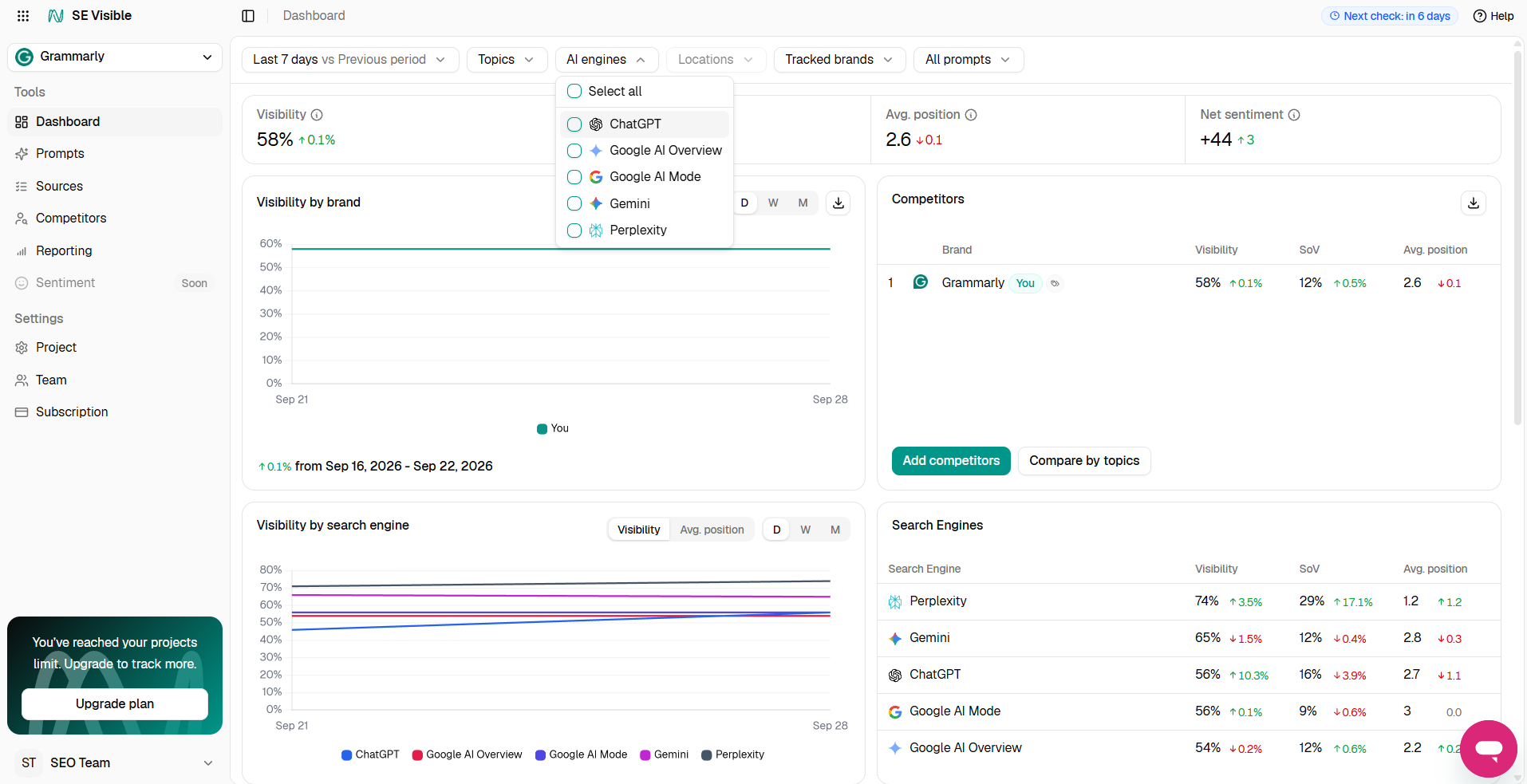Open the All prompts dropdown
The height and width of the screenshot is (784, 1527).
[x=969, y=60]
